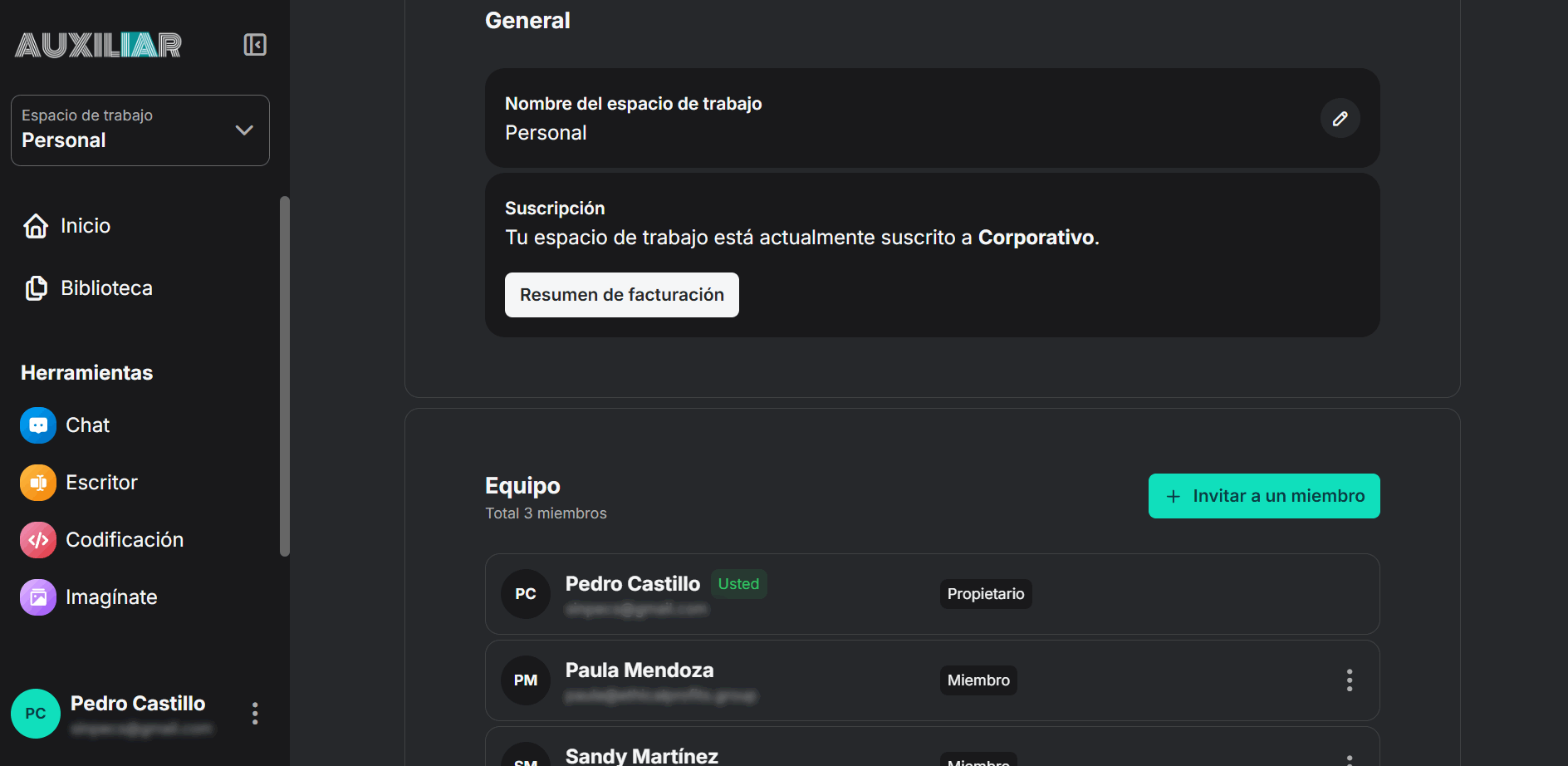Collapse the sidebar with the panel icon

click(x=255, y=45)
